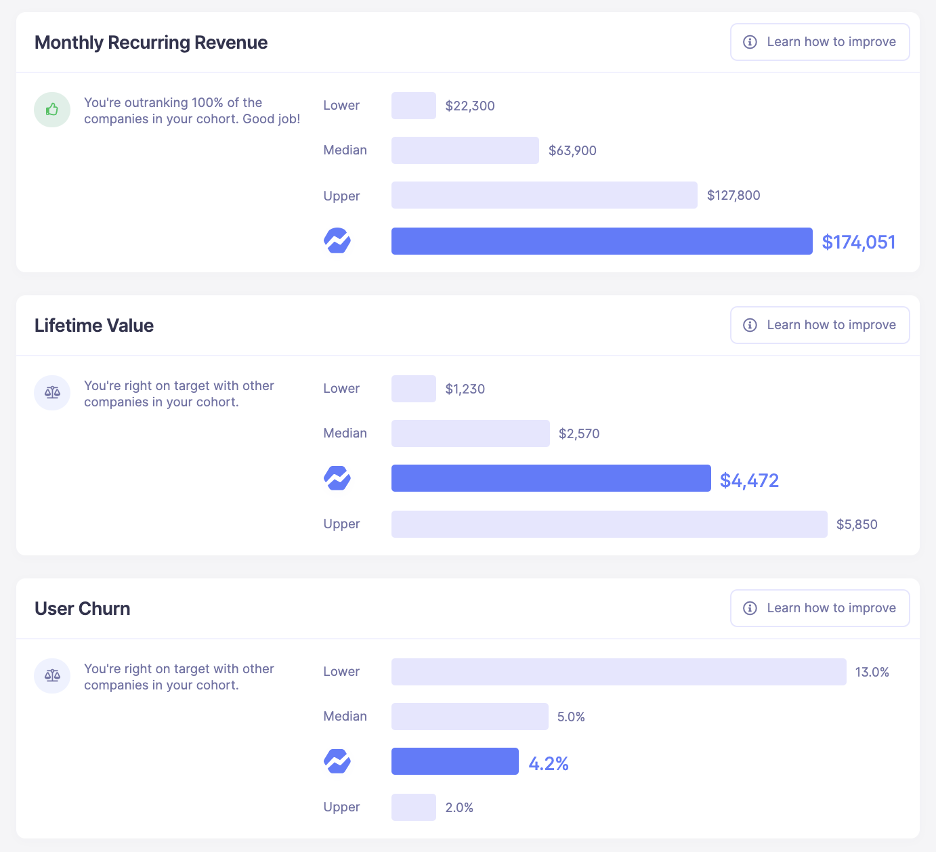The image size is (936, 852).
Task: Click the balance scale icon in User Churn
Action: 52,676
